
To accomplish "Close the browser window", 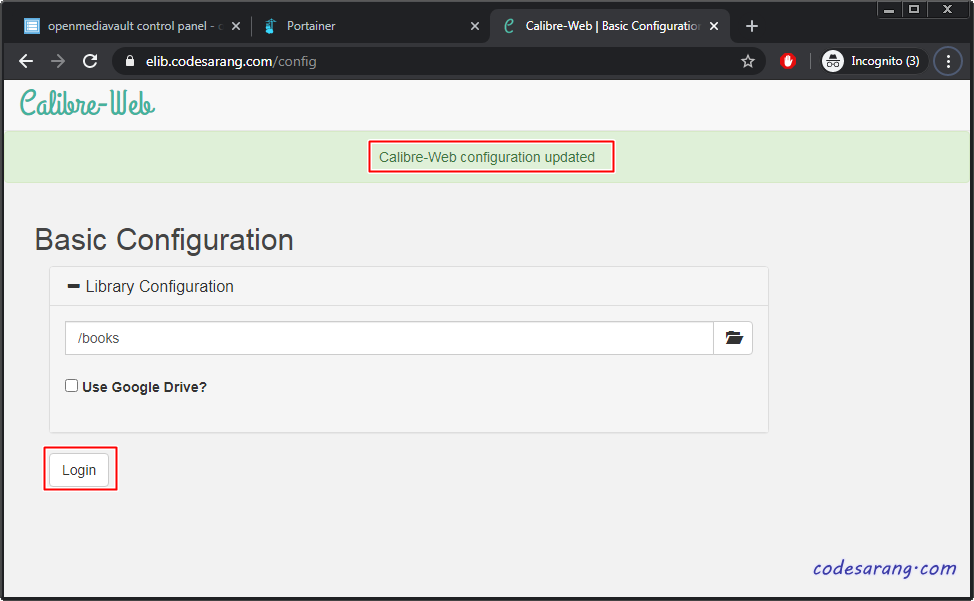I will 948,9.
